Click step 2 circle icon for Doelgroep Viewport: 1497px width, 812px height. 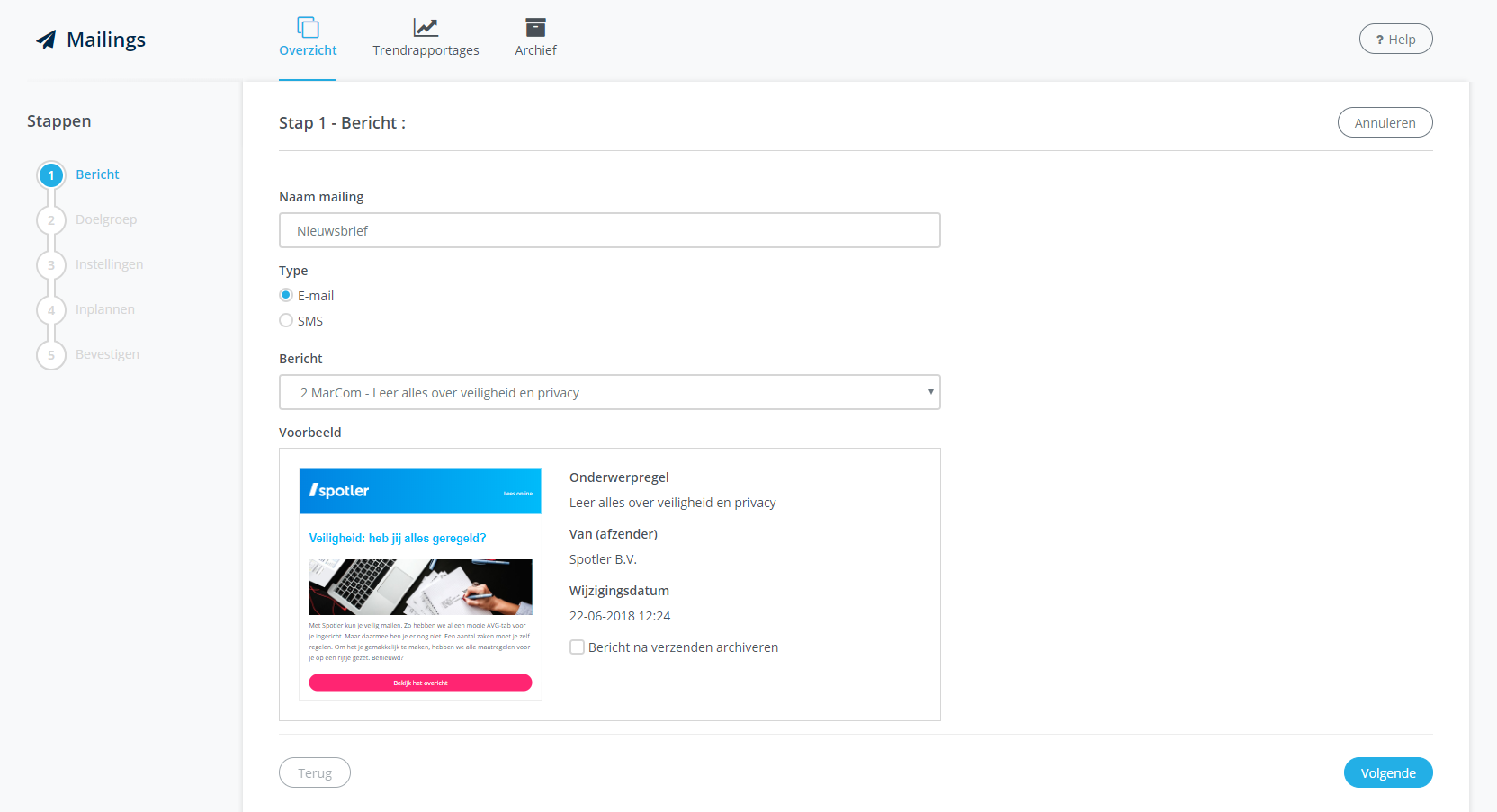tap(51, 220)
